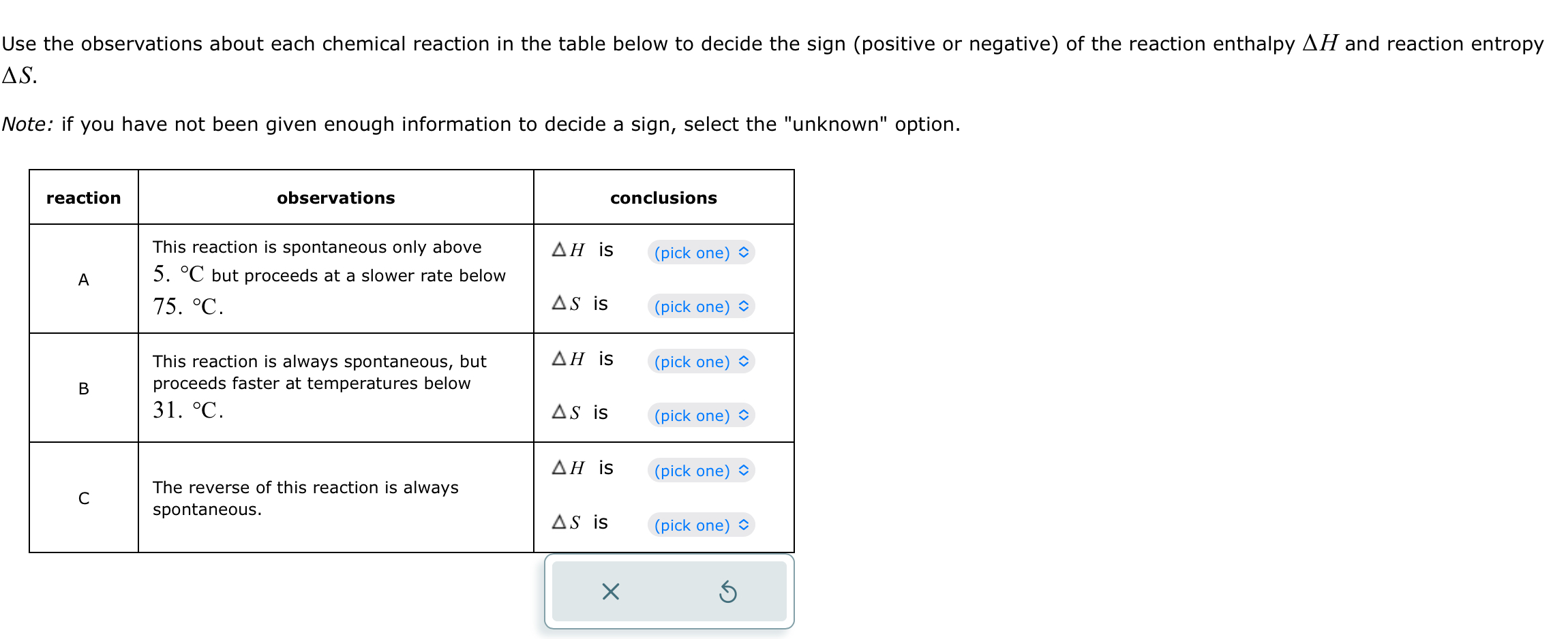Image resolution: width=1568 pixels, height=639 pixels.
Task: Select the row label for reaction A
Action: tap(83, 278)
